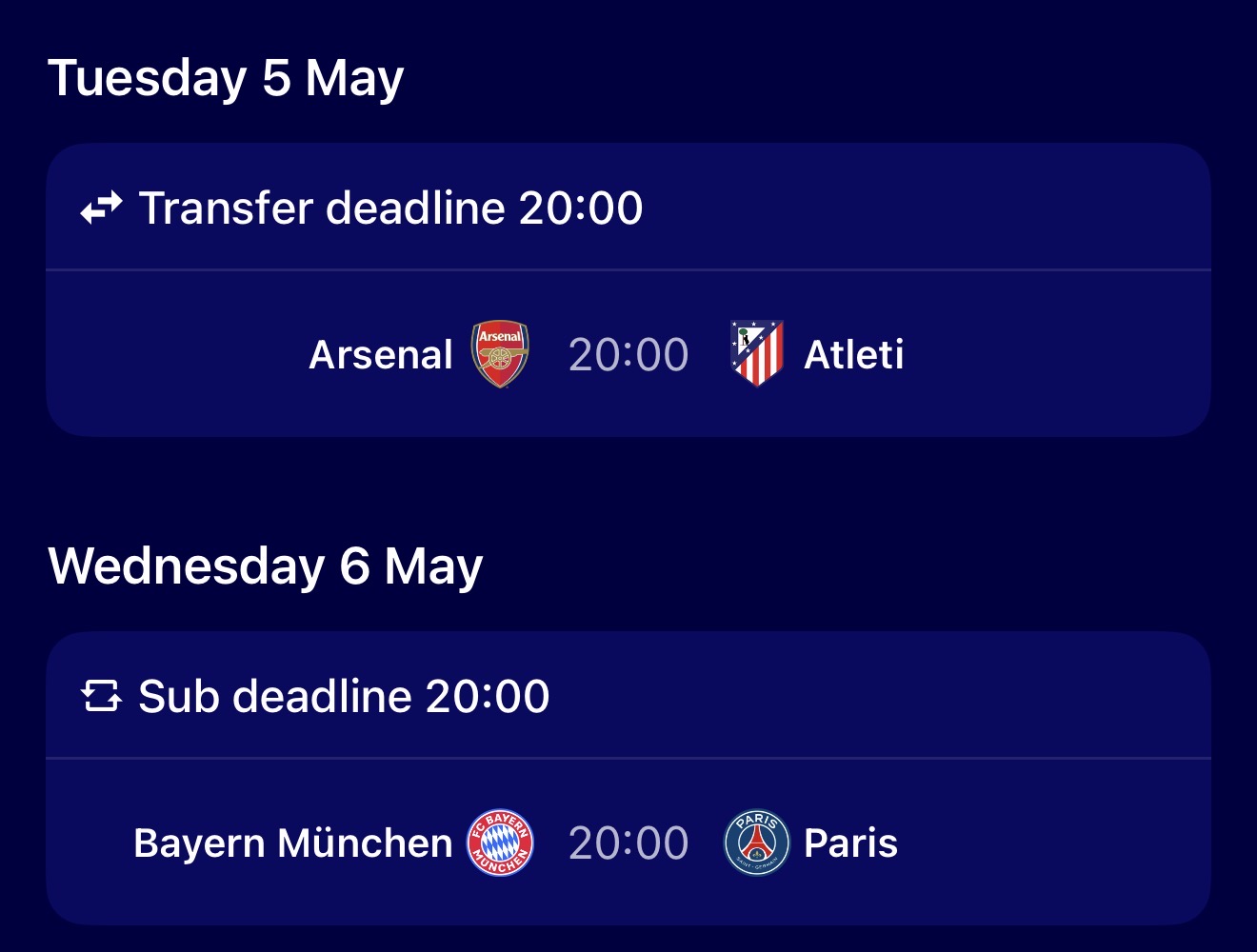Open the Arsenal team name

tap(381, 355)
